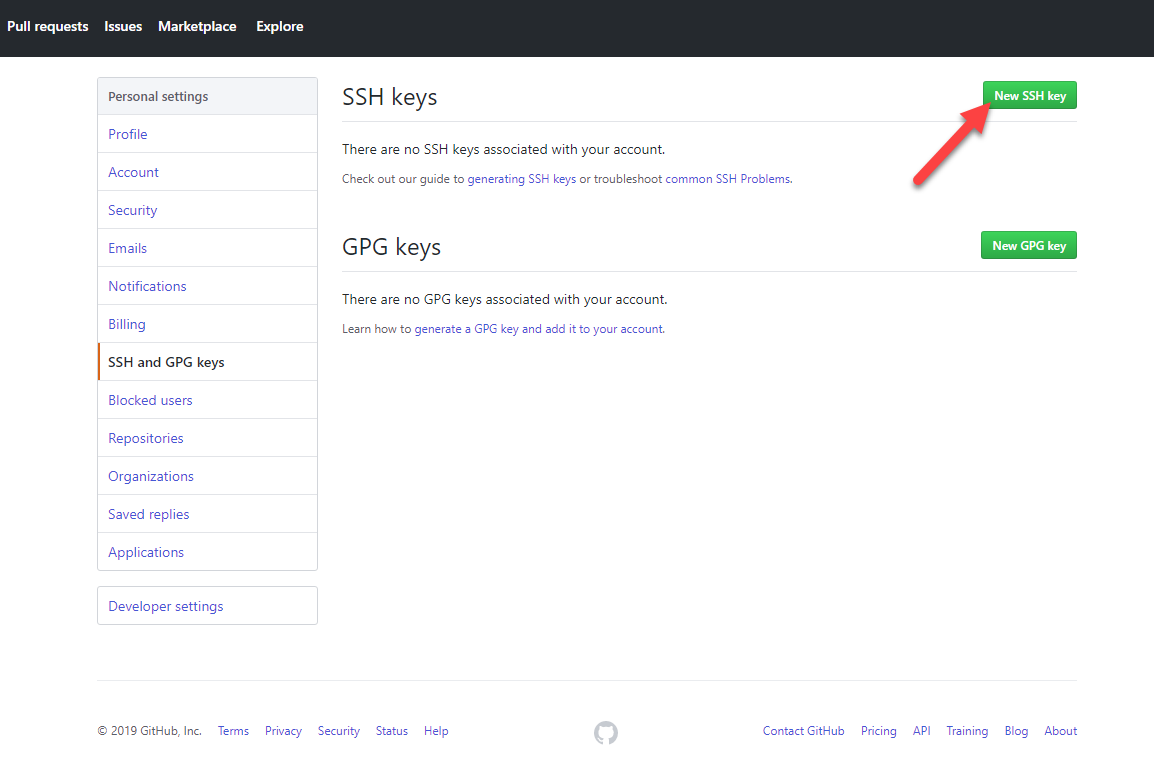
Task: Click the "no GPG keys associated" message
Action: [x=505, y=299]
